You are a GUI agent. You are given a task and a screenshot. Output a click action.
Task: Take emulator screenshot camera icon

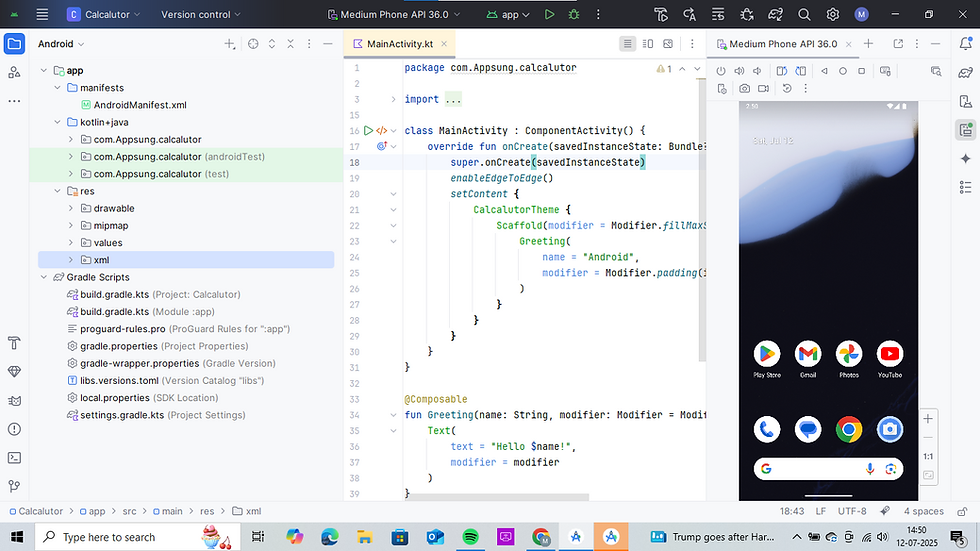[x=744, y=89]
